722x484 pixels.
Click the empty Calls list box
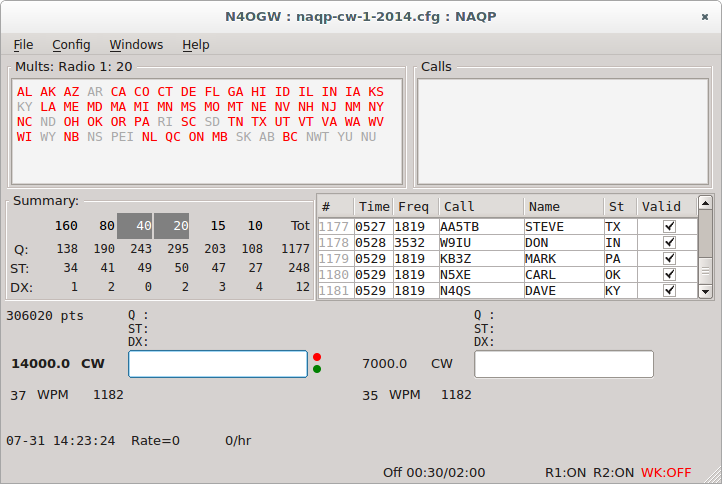(x=563, y=132)
